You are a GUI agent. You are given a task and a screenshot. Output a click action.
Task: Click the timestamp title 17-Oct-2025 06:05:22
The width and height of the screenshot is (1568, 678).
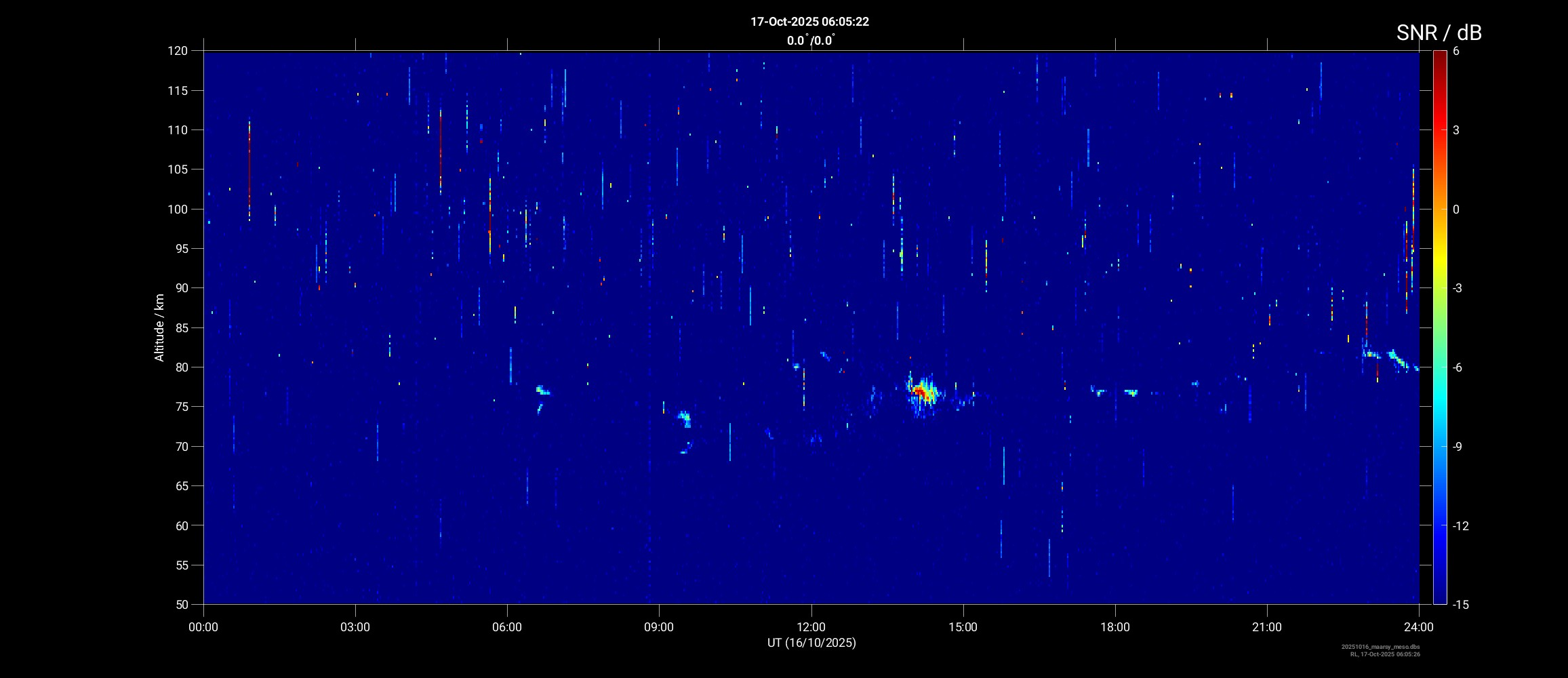pos(809,22)
